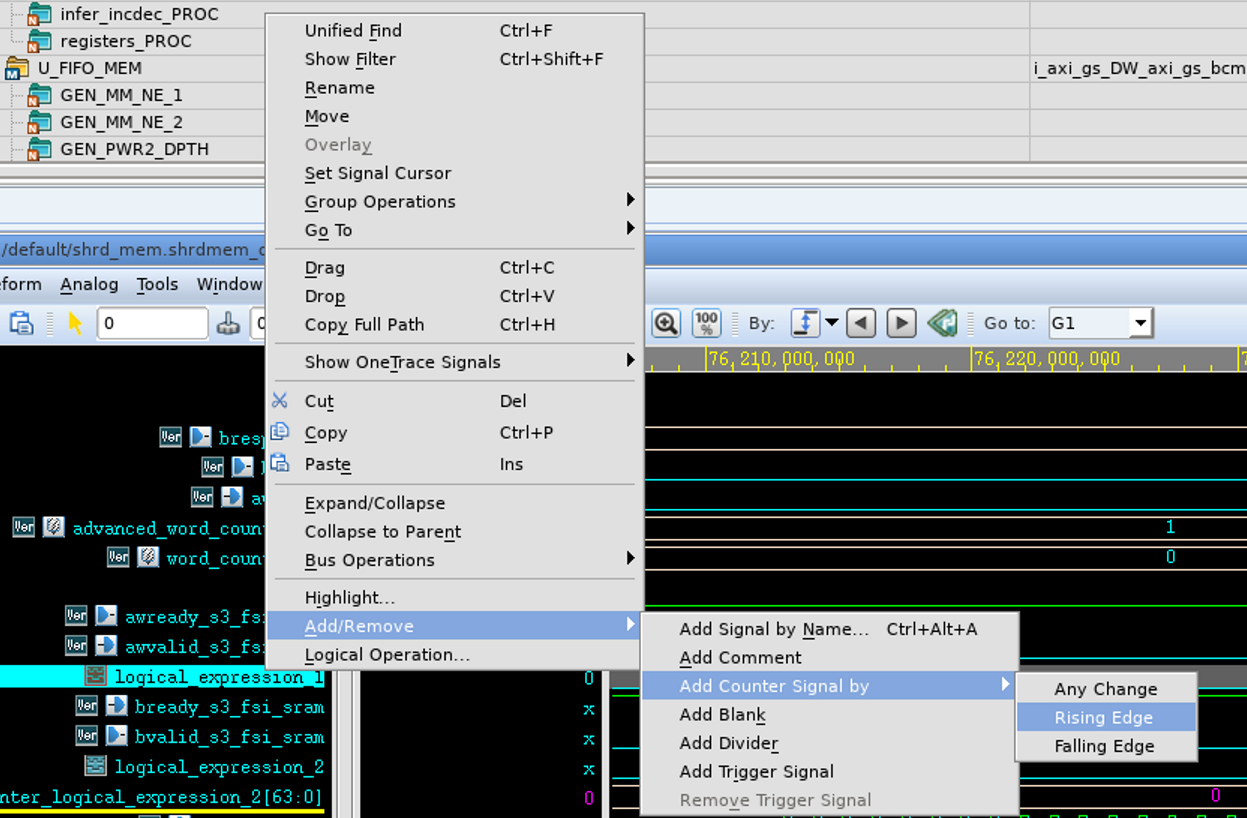Screen dimensions: 1247x818
Task: Click the logical_expression_2 signal icon
Action: (x=96, y=766)
